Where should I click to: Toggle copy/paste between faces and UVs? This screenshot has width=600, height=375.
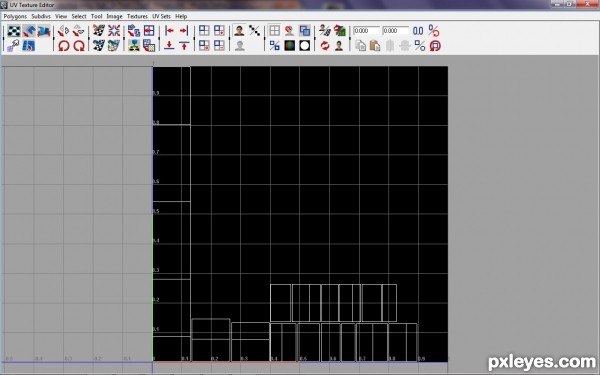coord(420,46)
